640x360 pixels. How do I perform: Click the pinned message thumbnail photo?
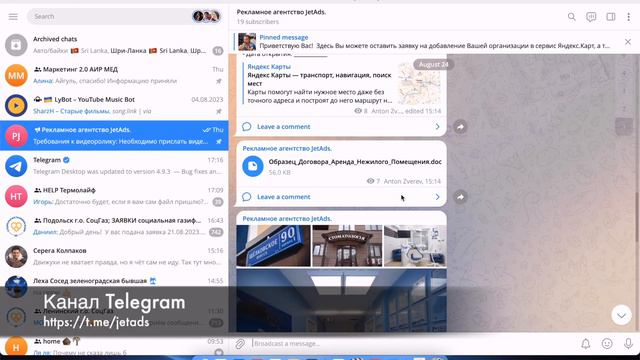coord(247,42)
